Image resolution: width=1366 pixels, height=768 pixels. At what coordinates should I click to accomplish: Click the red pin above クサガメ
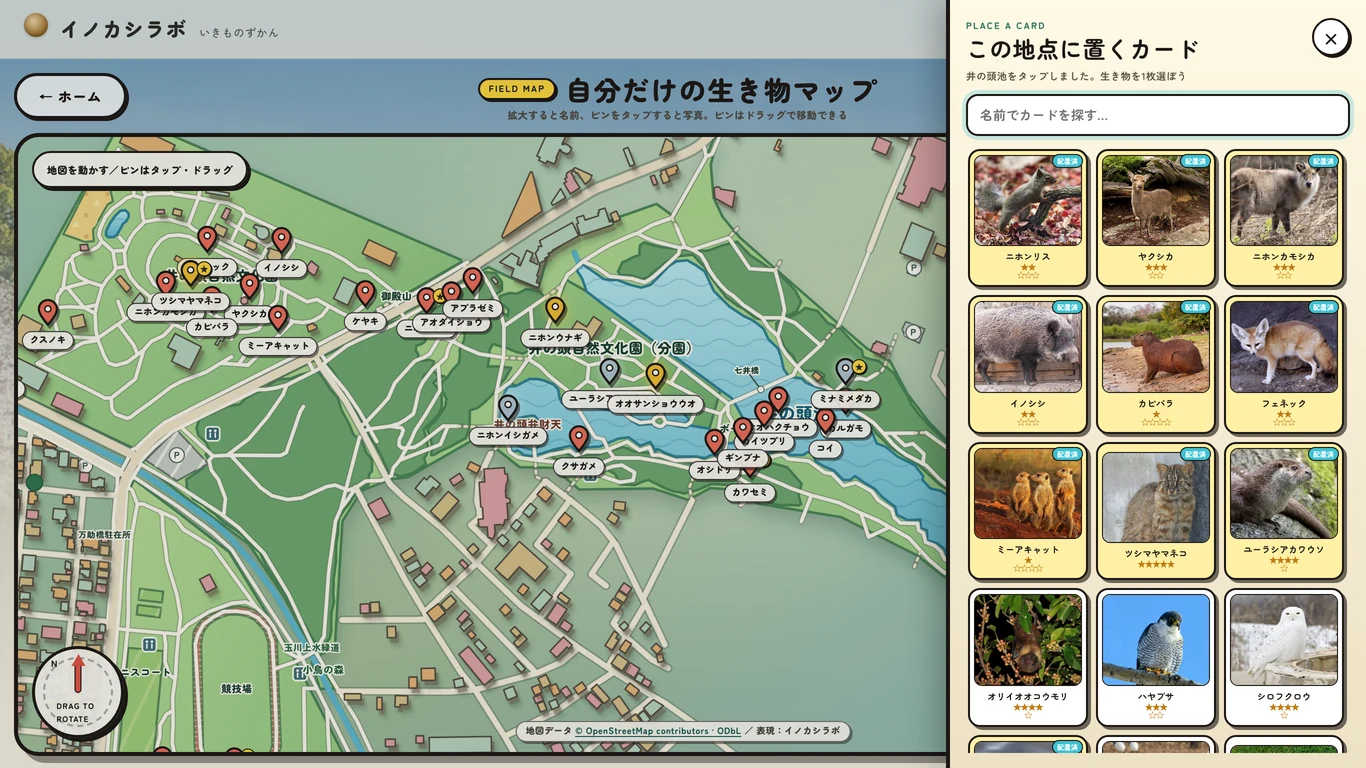(x=578, y=439)
